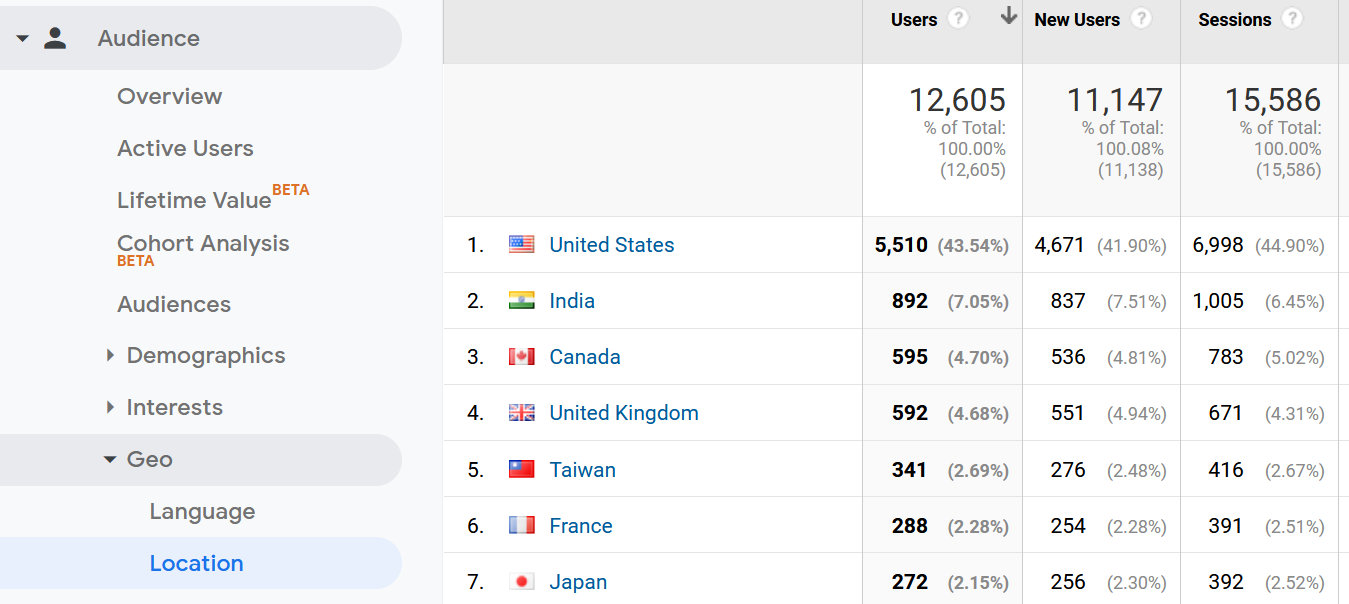This screenshot has width=1349, height=604.
Task: Click the Japan flag icon
Action: 521,582
